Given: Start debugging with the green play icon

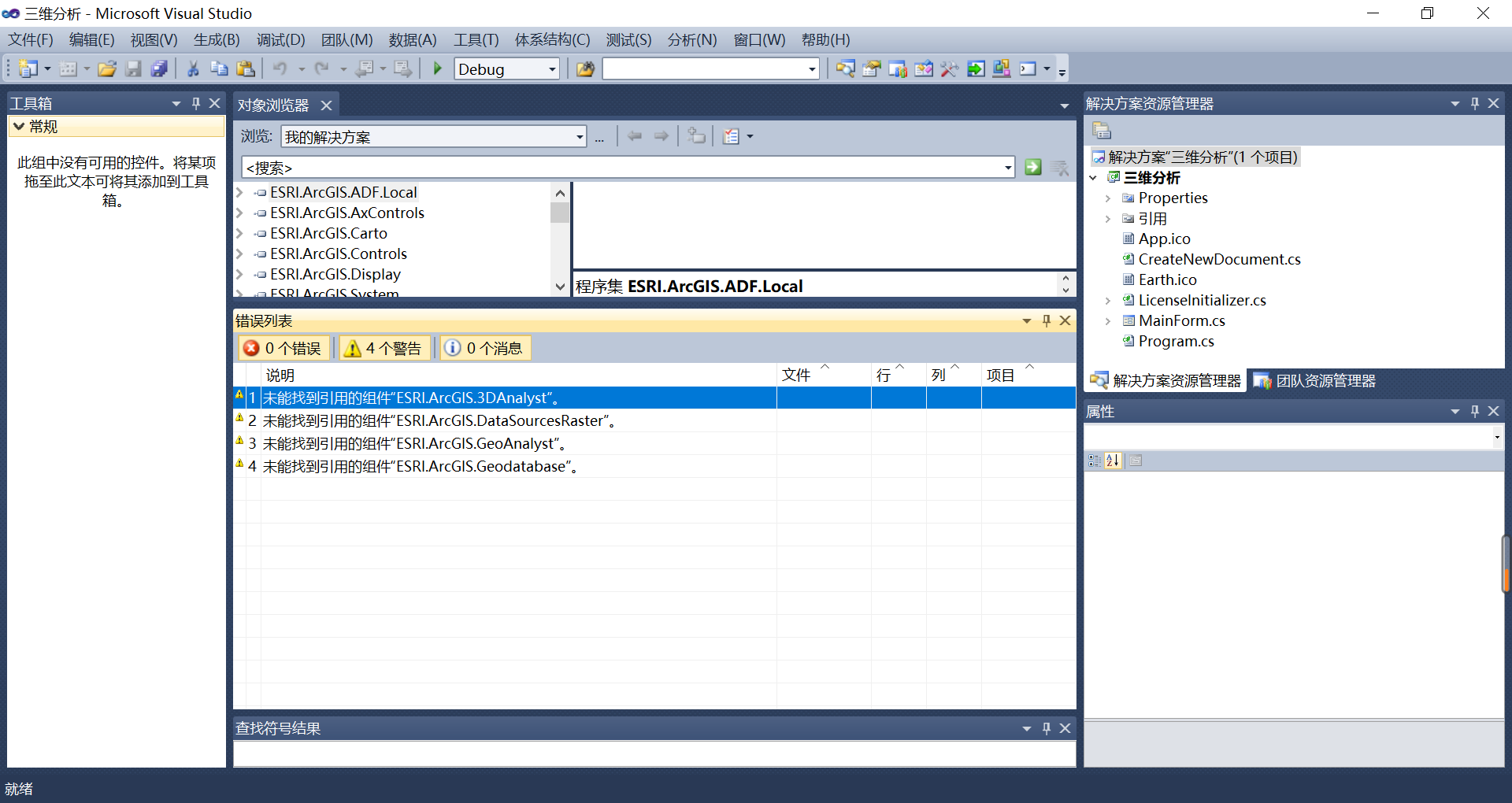Looking at the screenshot, I should coord(438,69).
